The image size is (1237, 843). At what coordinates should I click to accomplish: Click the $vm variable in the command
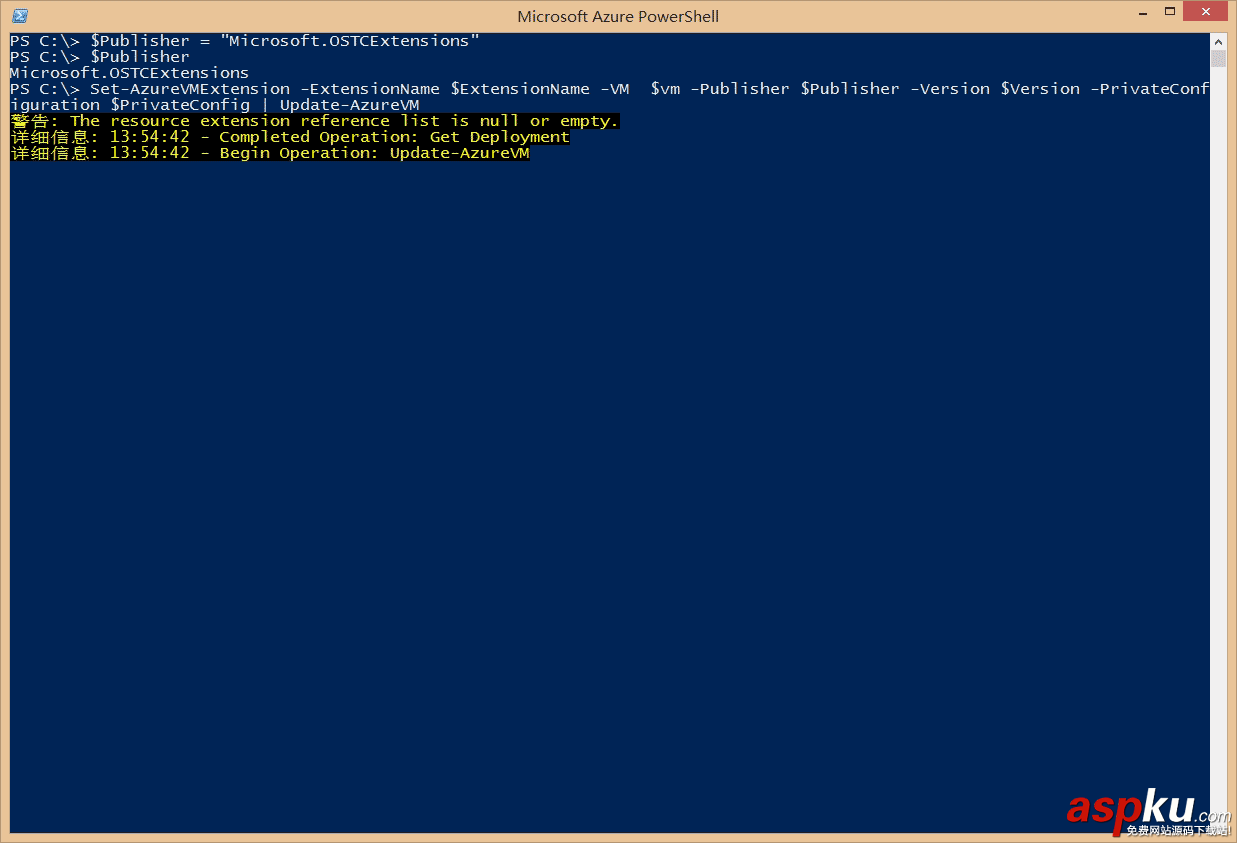(665, 89)
